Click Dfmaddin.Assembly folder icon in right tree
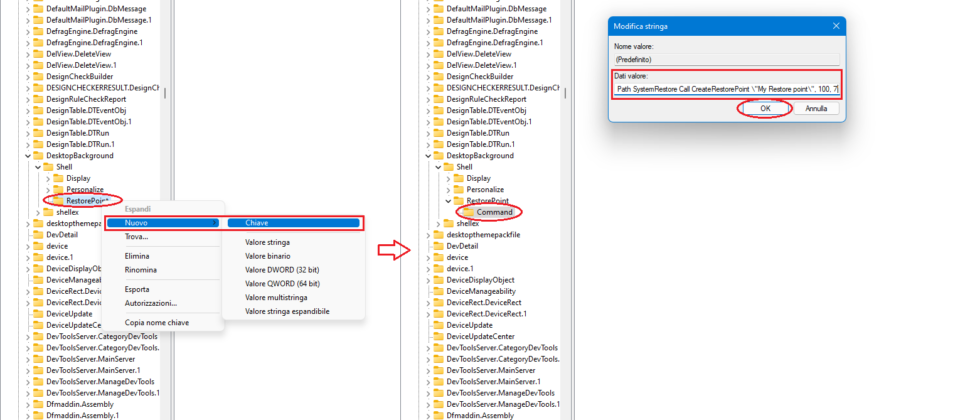The height and width of the screenshot is (420, 980). click(438, 416)
